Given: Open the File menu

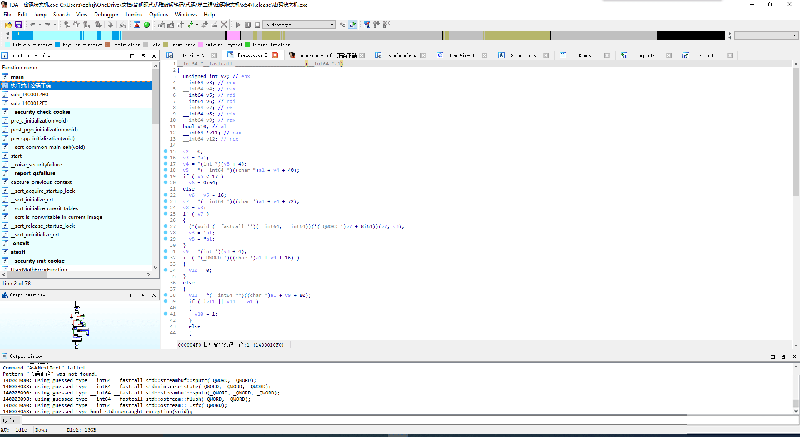Looking at the screenshot, I should coord(8,15).
